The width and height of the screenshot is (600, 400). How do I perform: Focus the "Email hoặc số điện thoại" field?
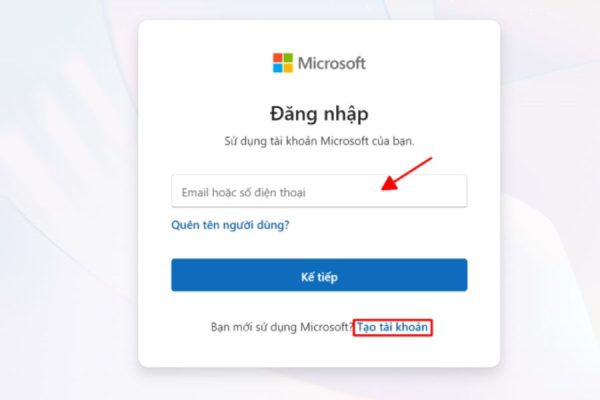click(x=319, y=191)
